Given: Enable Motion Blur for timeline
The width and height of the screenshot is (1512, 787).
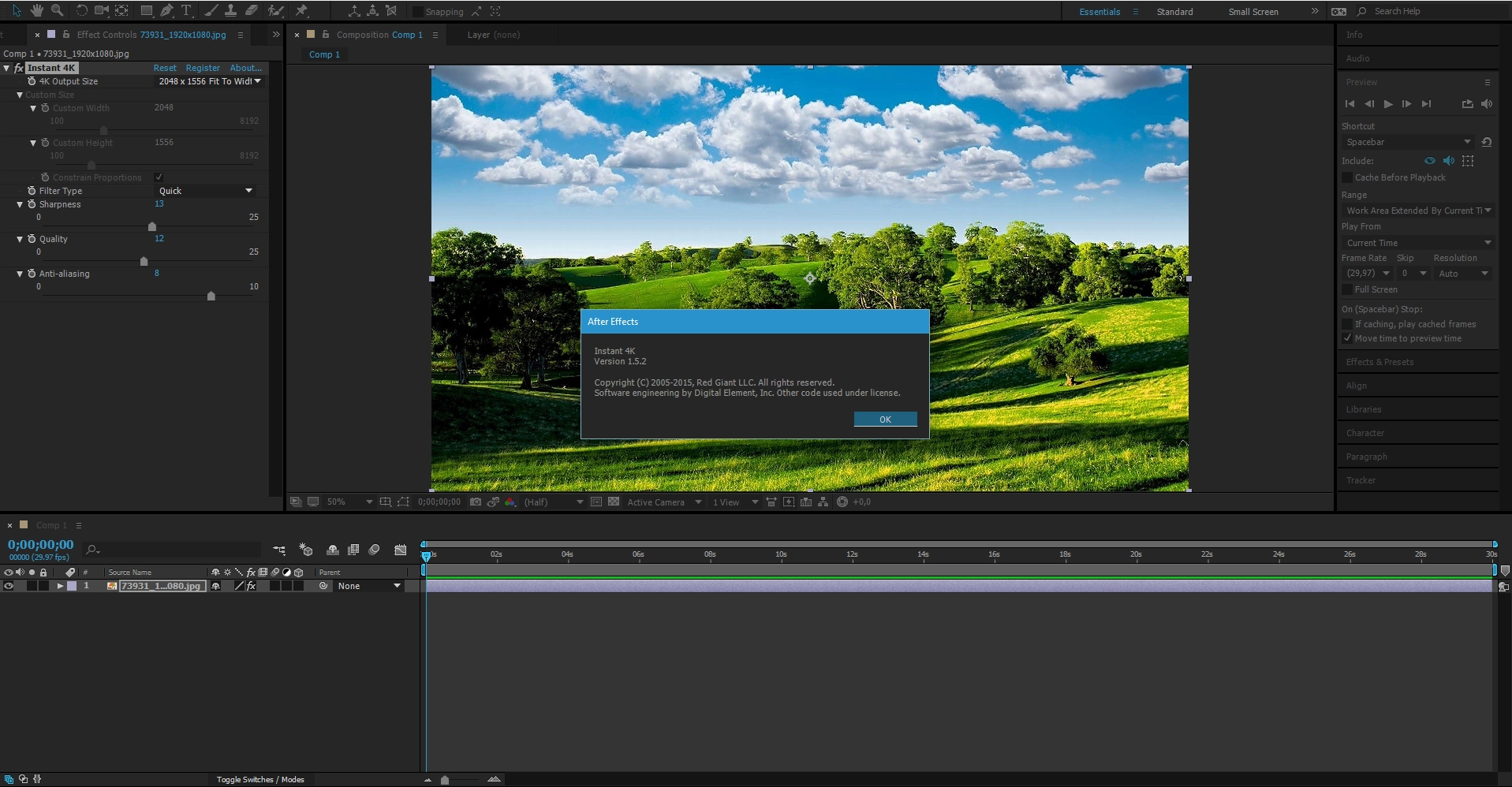Looking at the screenshot, I should coord(375,550).
